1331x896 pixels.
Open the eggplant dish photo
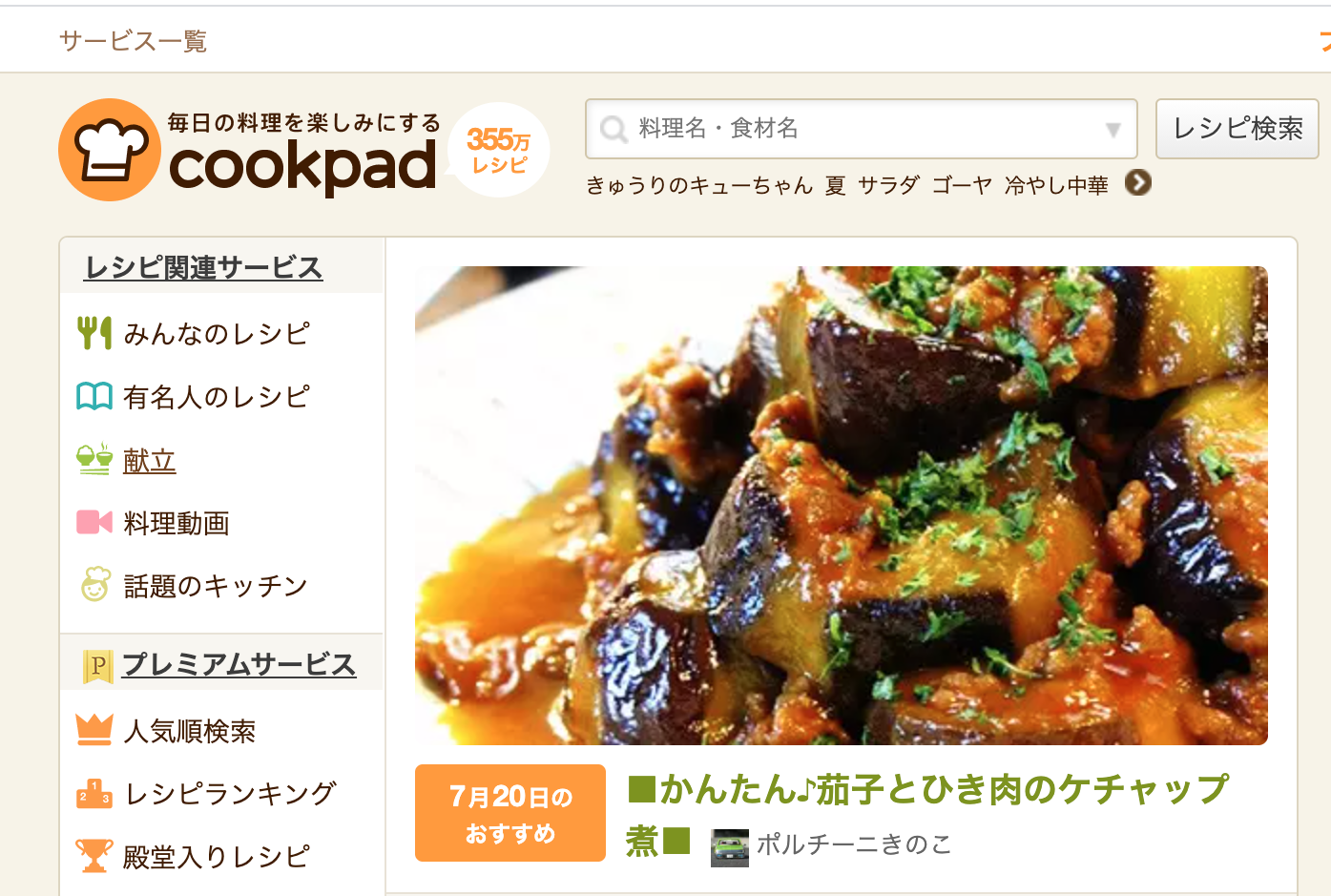842,506
